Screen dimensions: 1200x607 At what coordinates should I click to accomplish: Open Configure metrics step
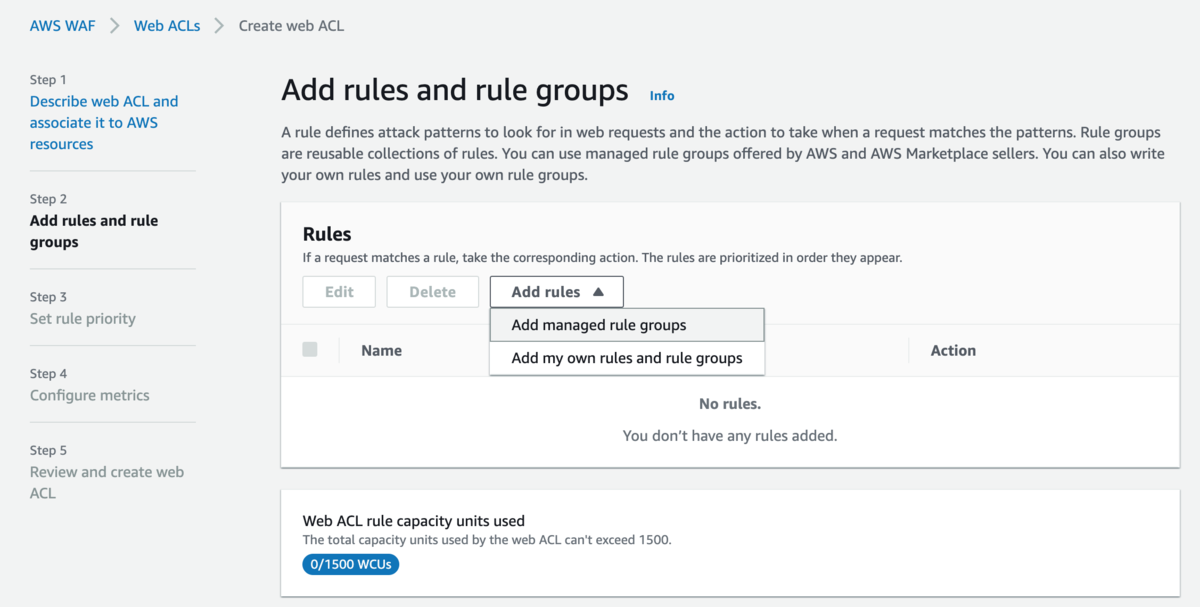[x=90, y=395]
